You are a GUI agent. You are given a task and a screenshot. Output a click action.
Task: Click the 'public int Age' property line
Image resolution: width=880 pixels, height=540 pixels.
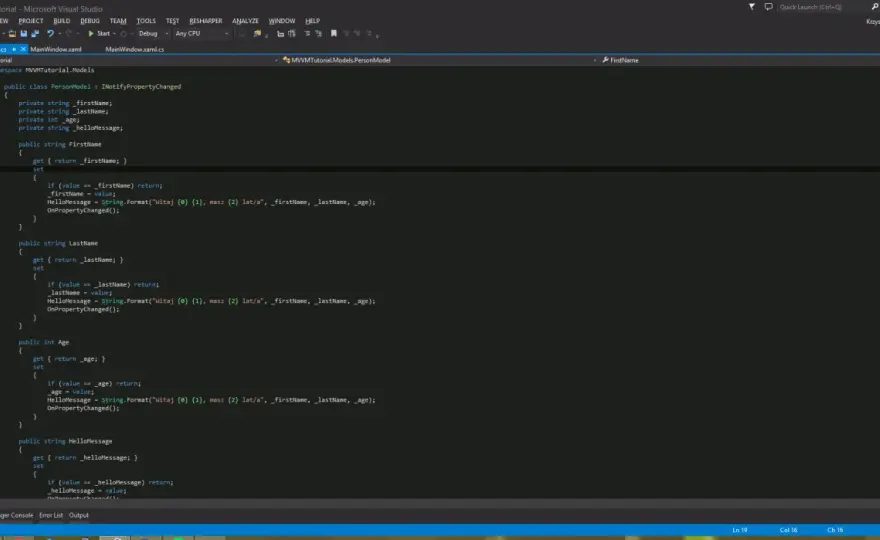tap(44, 342)
